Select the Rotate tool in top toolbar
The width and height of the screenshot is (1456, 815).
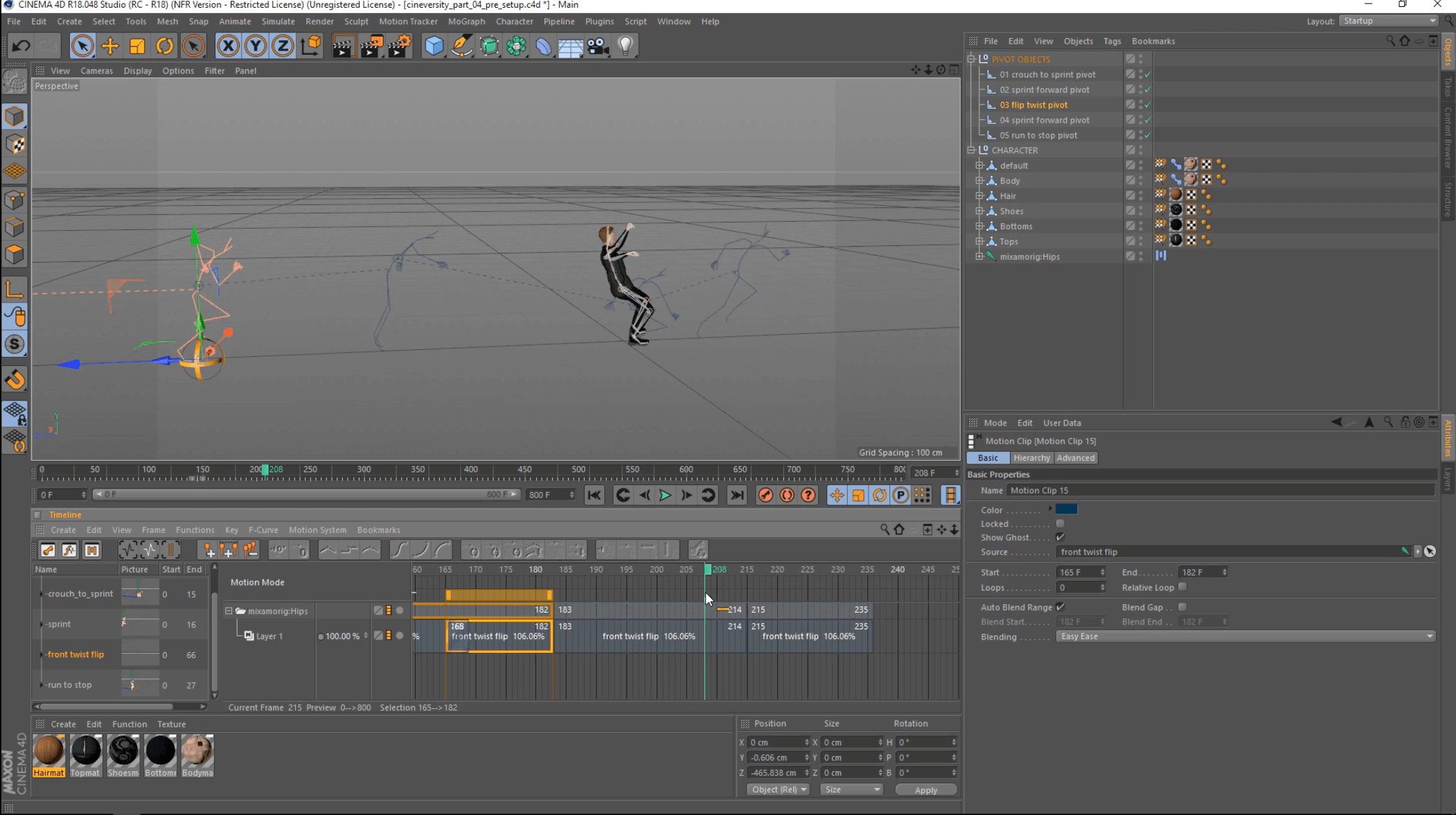coord(165,46)
